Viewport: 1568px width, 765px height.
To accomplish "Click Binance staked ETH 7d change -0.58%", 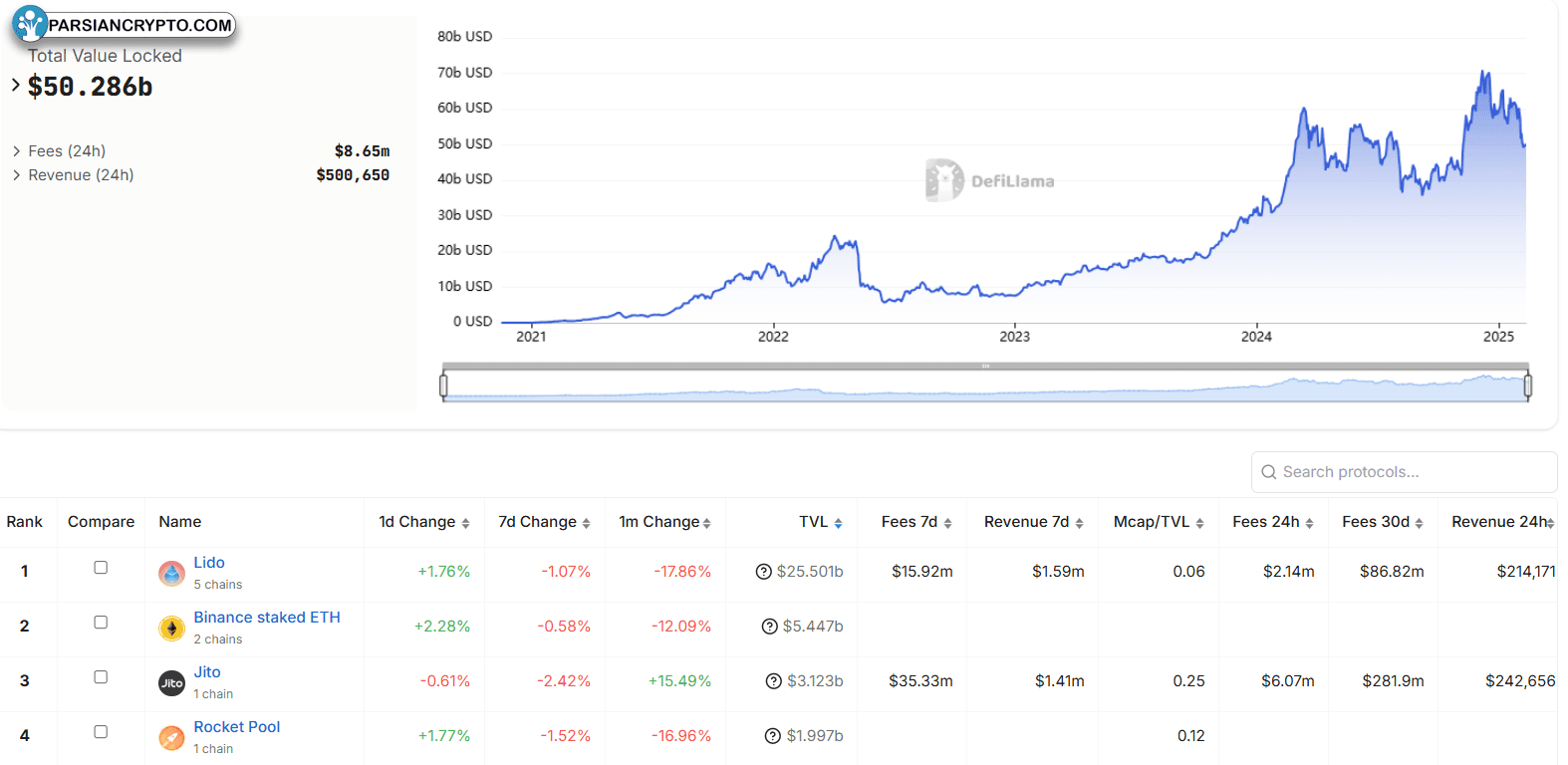I will pyautogui.click(x=564, y=627).
